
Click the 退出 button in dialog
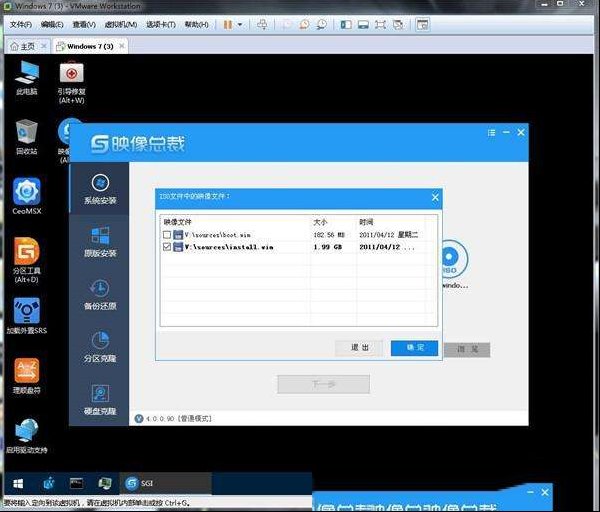click(x=359, y=347)
